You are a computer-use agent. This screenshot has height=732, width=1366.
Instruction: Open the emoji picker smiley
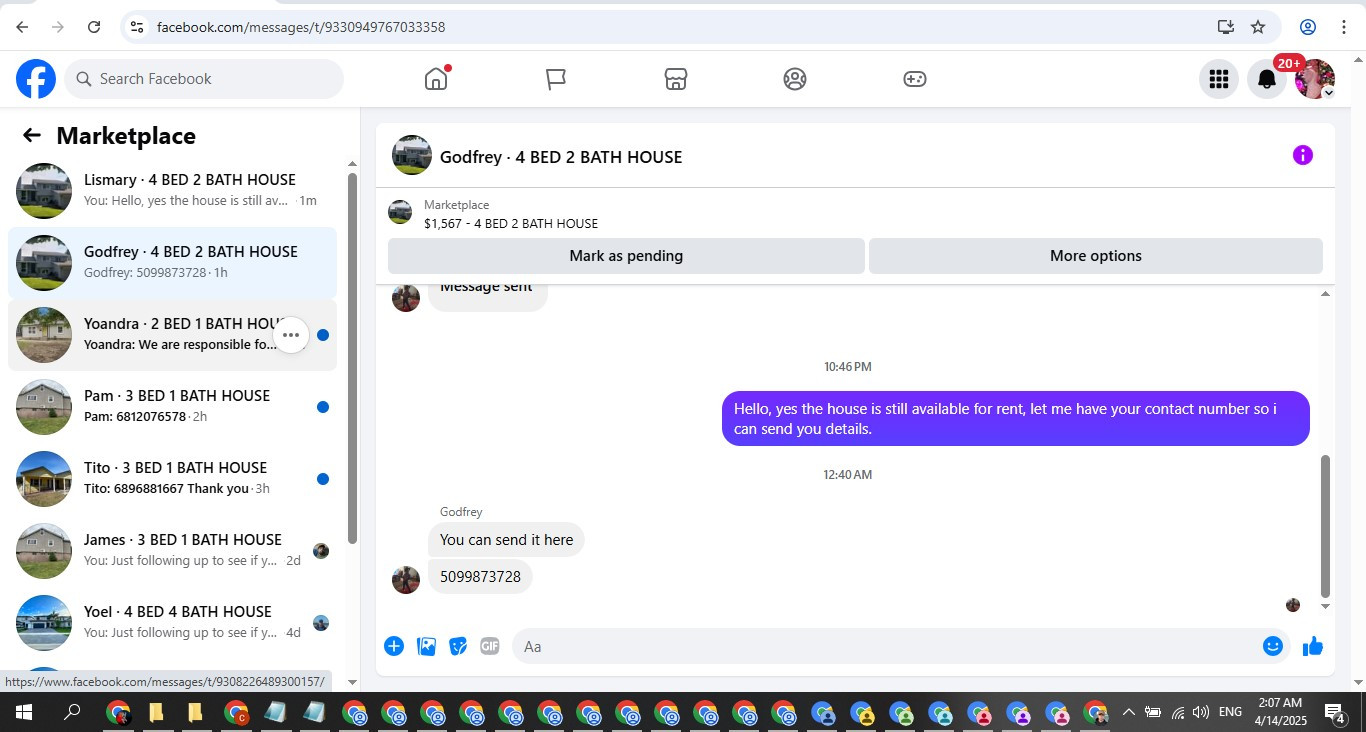(1273, 646)
